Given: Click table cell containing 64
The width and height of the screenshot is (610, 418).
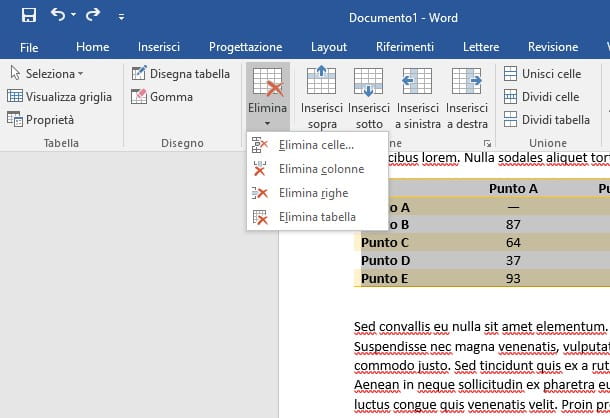Looking at the screenshot, I should pyautogui.click(x=513, y=242).
